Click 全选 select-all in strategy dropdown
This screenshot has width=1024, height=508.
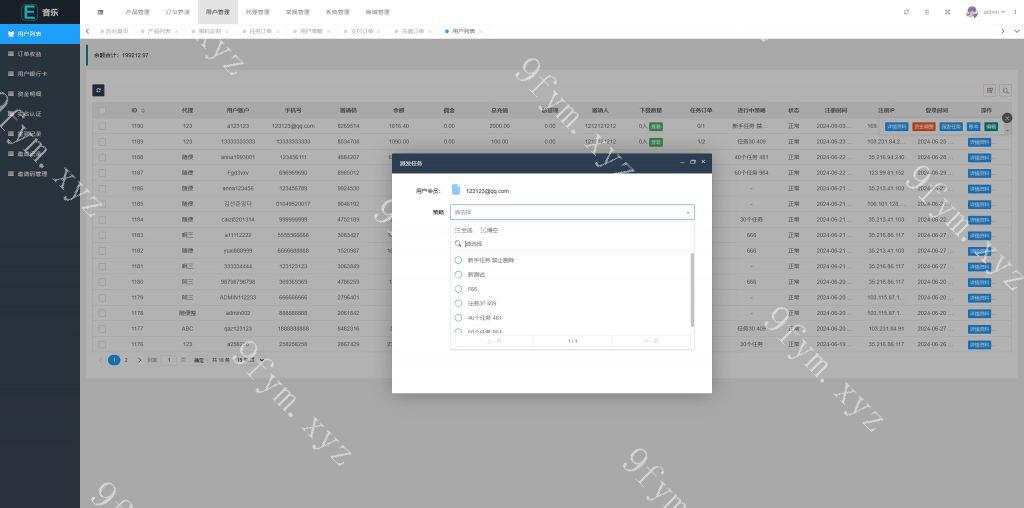463,230
